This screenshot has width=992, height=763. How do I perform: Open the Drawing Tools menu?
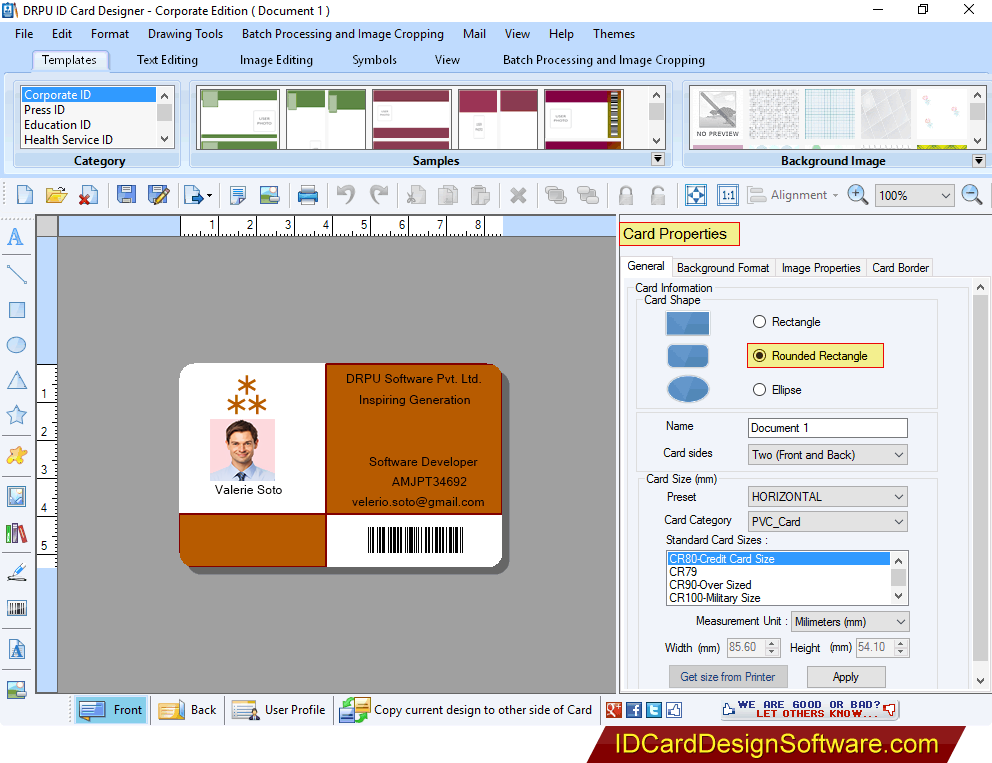coord(185,33)
